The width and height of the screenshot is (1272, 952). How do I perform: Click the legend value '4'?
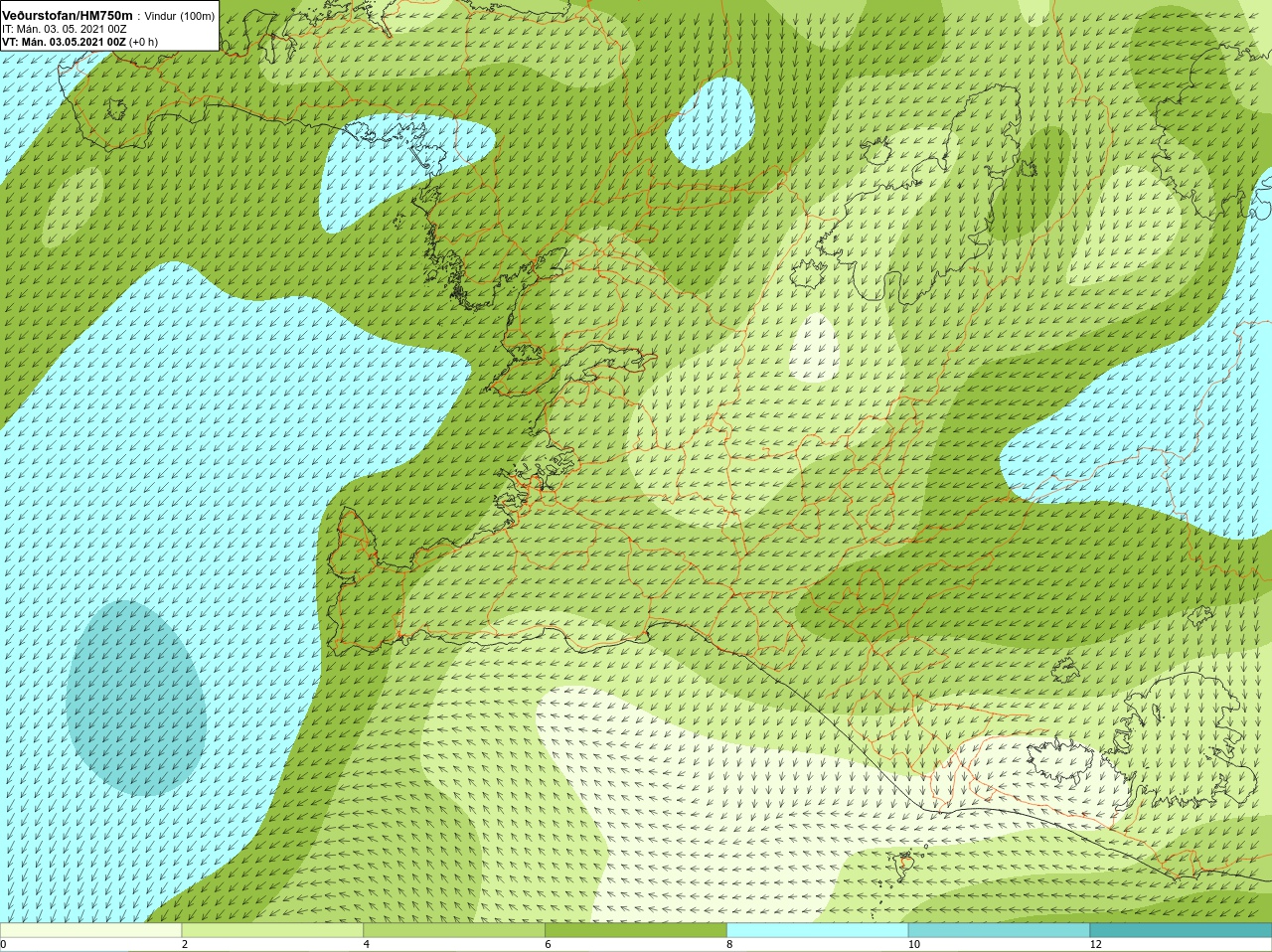pos(367,944)
